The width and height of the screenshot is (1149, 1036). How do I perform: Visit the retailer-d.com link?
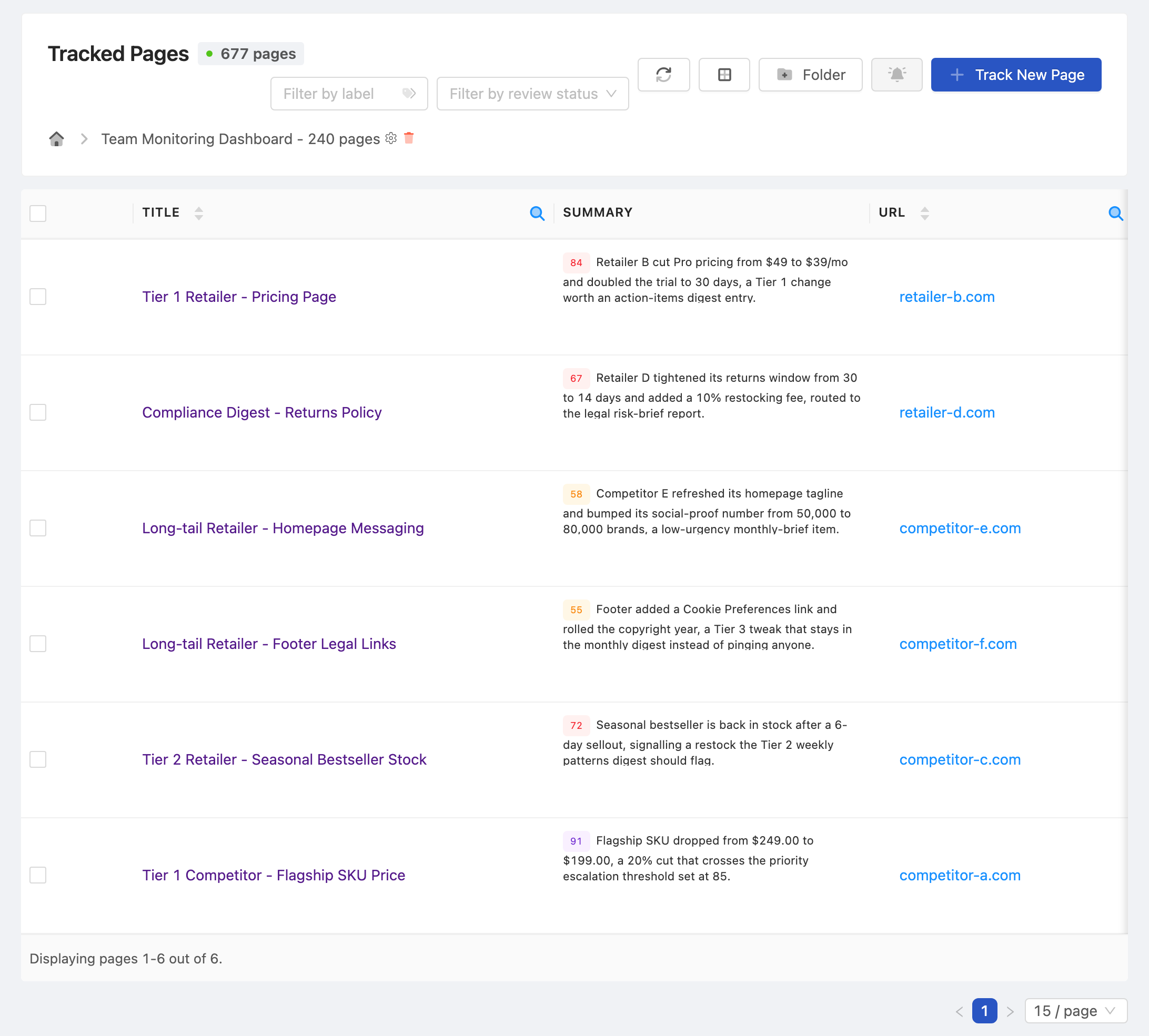click(x=947, y=412)
